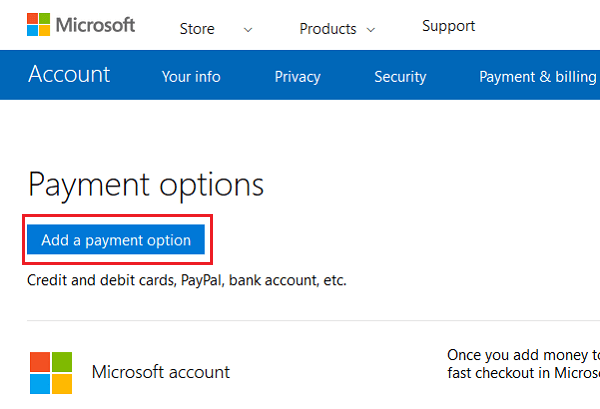Click the divider line above Microsoft account
Screen dimensions: 600x409
300,321
